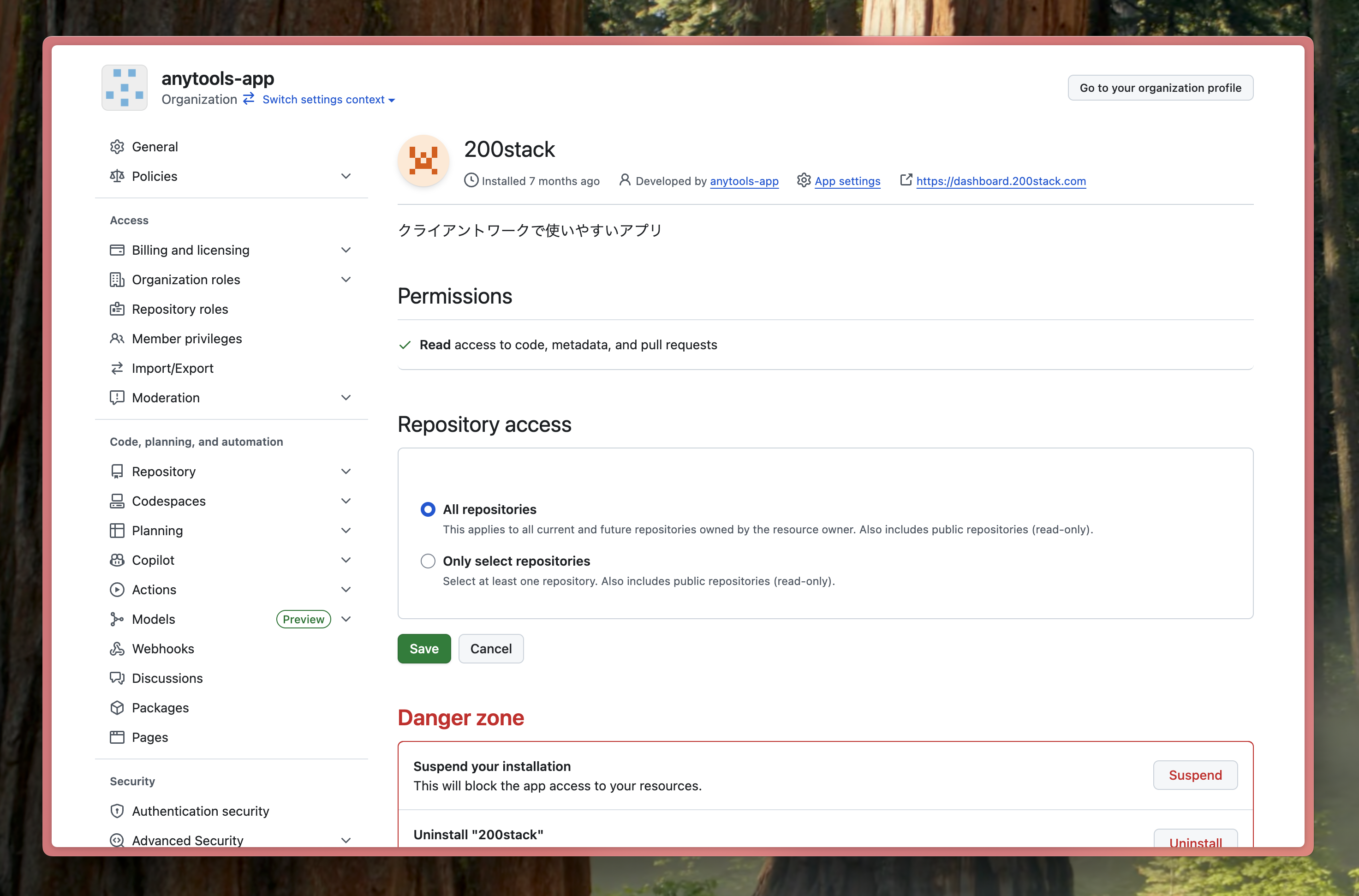
Task: Open Authentication security settings page
Action: click(200, 811)
